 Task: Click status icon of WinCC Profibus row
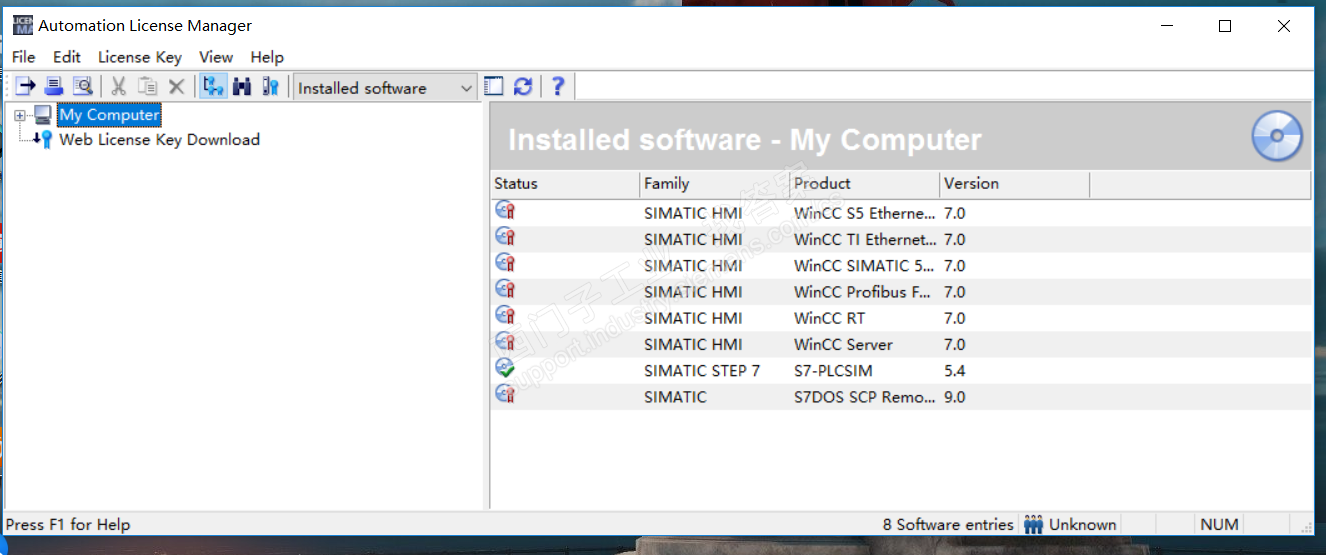tap(505, 289)
